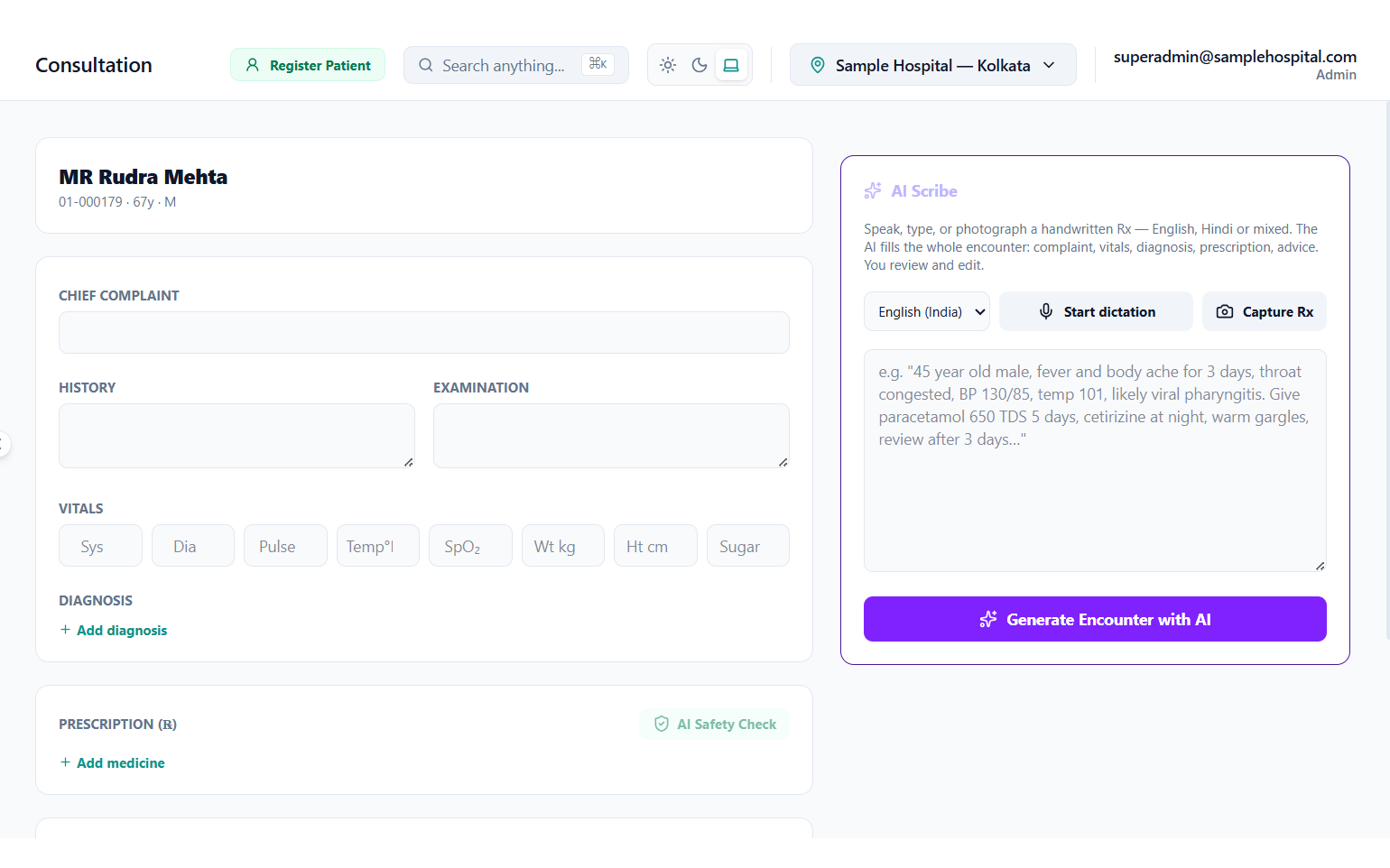The height and width of the screenshot is (868, 1390).
Task: Click into the Examination text area
Action: 611,436
